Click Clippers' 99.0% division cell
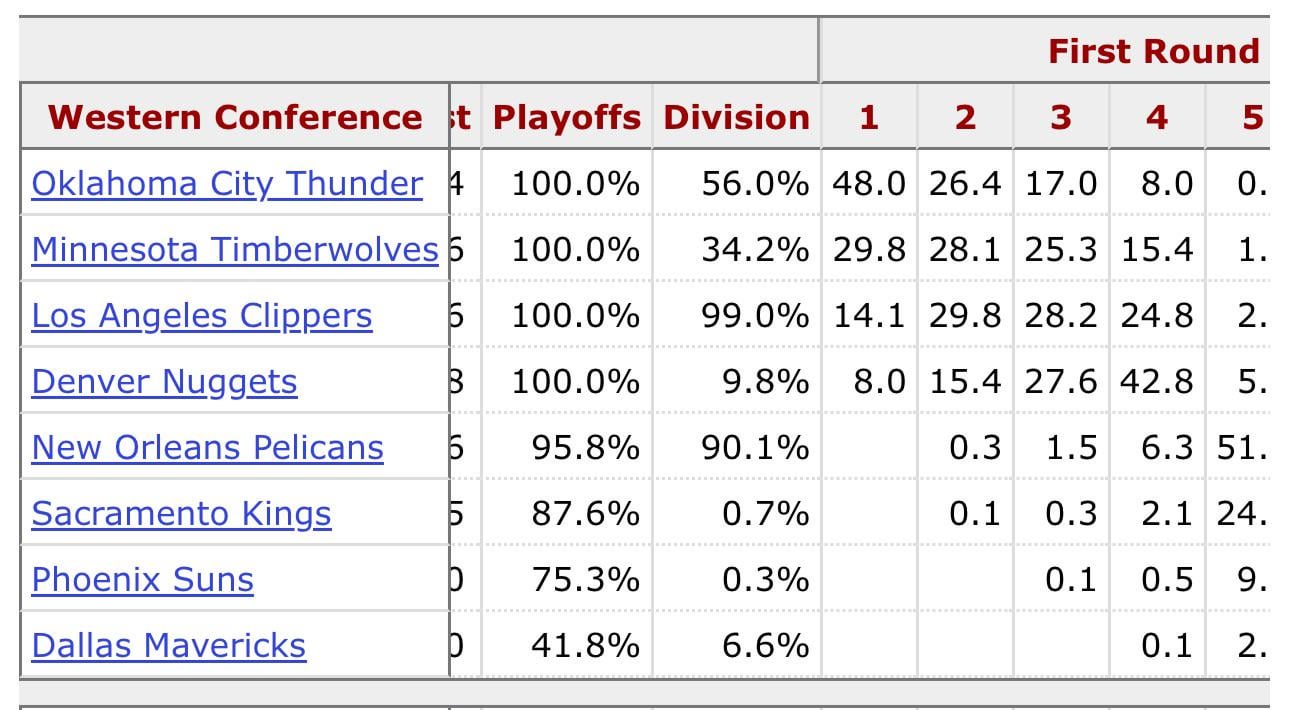The width and height of the screenshot is (1290, 710). (x=754, y=316)
